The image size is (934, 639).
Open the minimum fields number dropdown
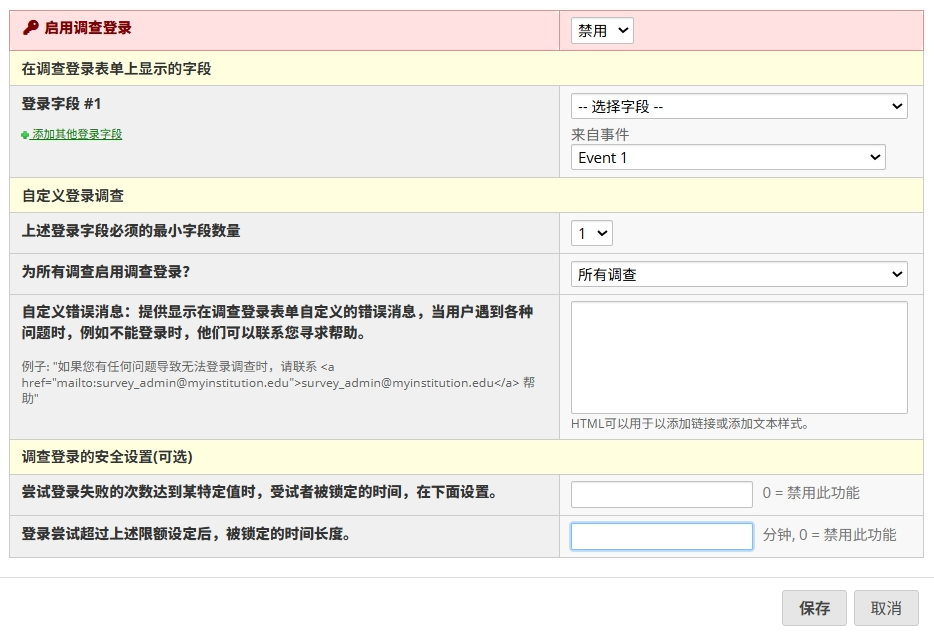[591, 233]
